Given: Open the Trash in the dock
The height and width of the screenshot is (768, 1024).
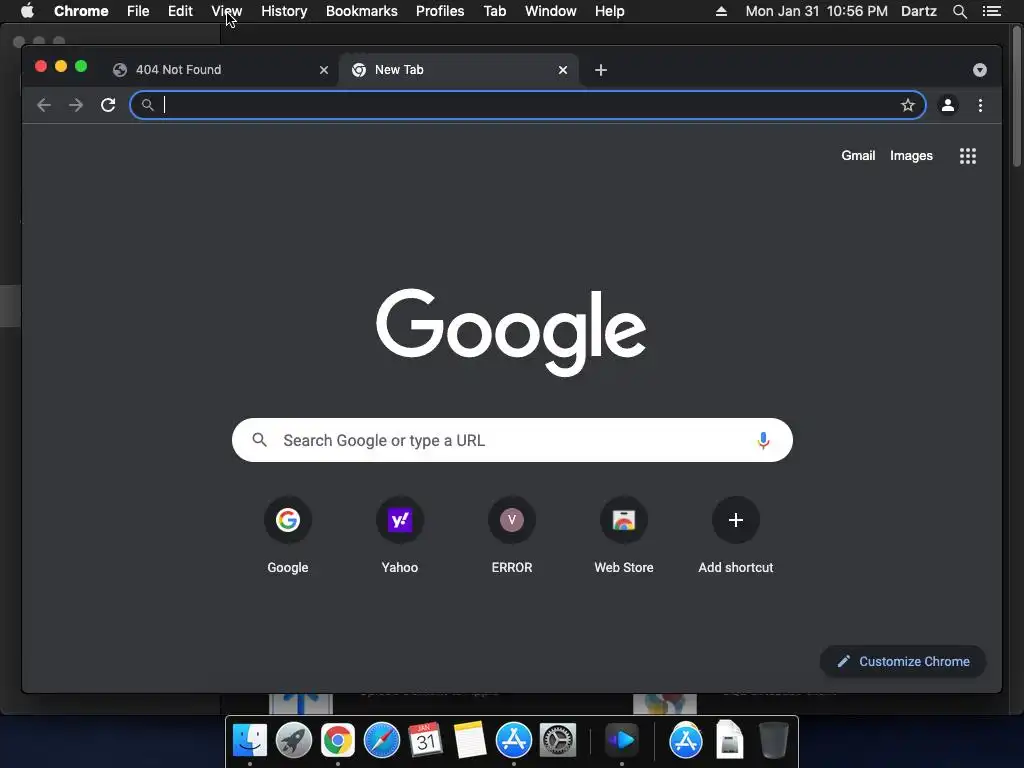Looking at the screenshot, I should [774, 740].
